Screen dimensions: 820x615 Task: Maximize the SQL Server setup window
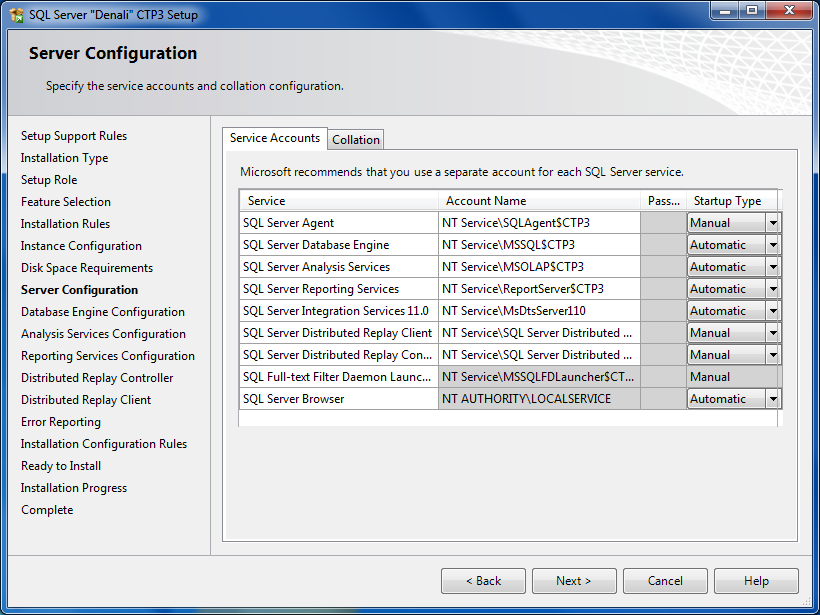click(x=751, y=11)
